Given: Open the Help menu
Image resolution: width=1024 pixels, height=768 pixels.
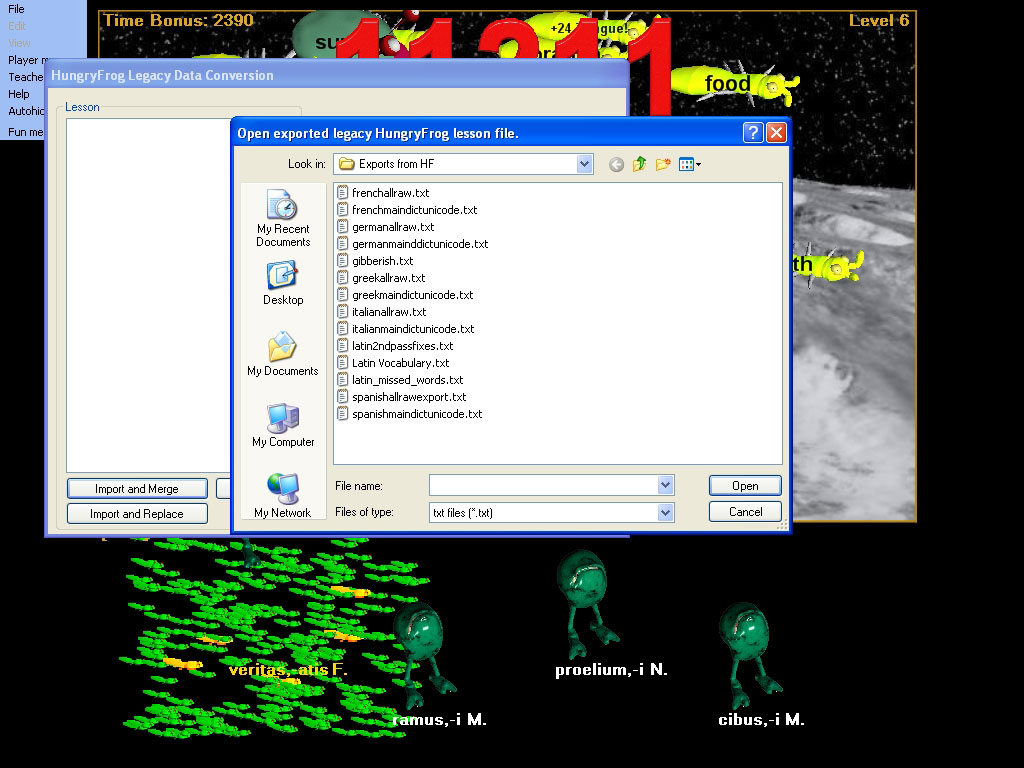Looking at the screenshot, I should click(19, 94).
